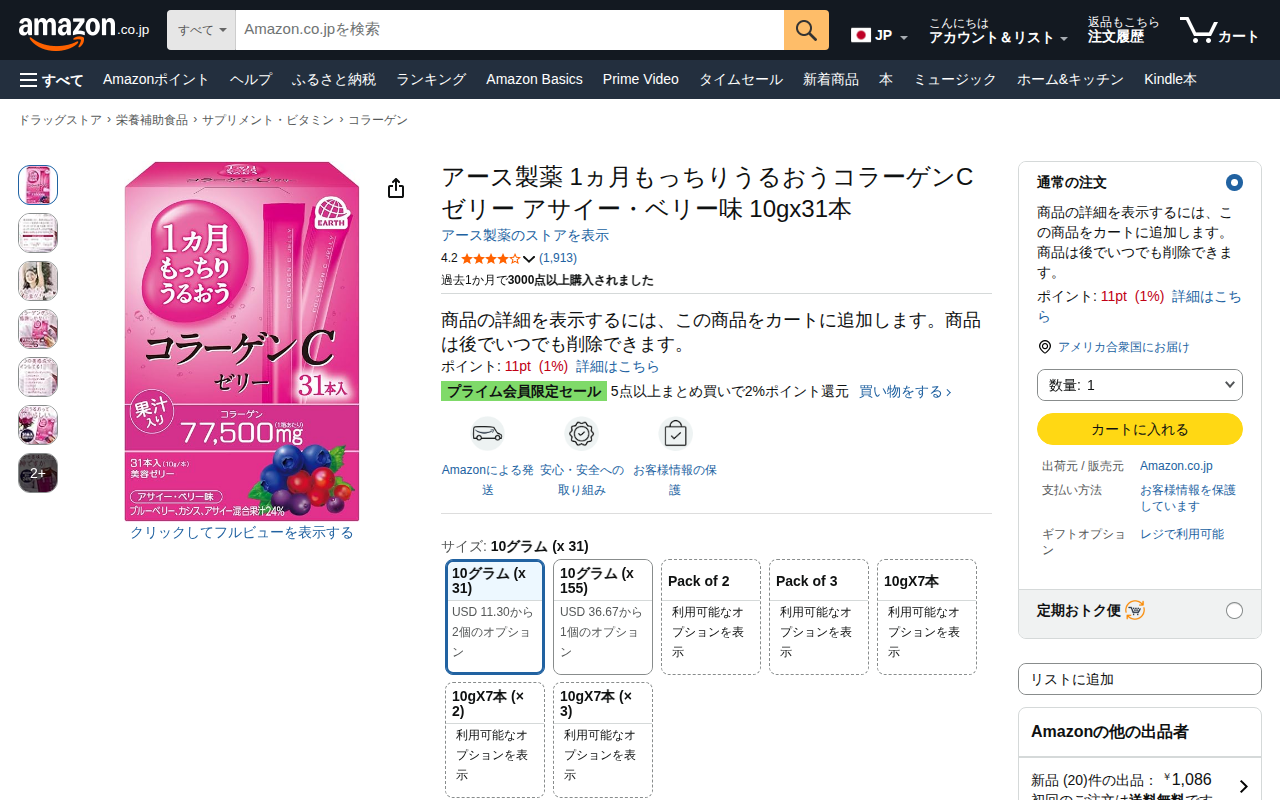Screen dimensions: 1280x800
Task: Select the 定期おトク便 radio button
Action: coord(1234,610)
